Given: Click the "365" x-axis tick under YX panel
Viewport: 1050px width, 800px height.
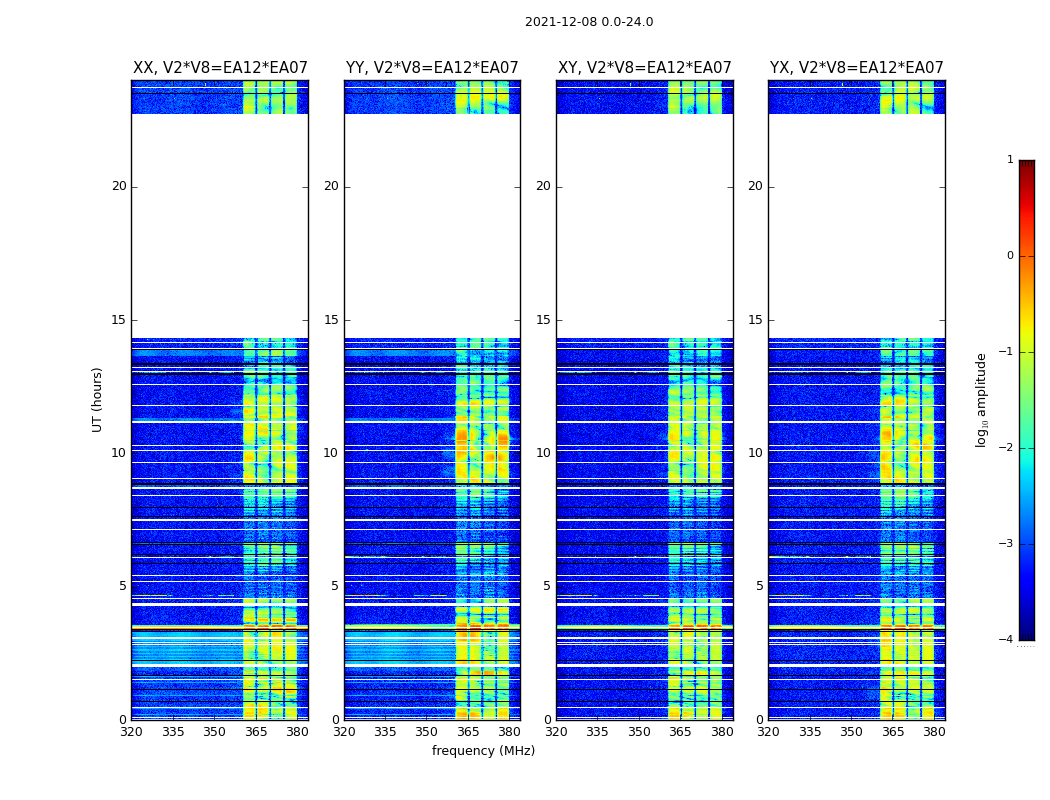Looking at the screenshot, I should point(893,732).
